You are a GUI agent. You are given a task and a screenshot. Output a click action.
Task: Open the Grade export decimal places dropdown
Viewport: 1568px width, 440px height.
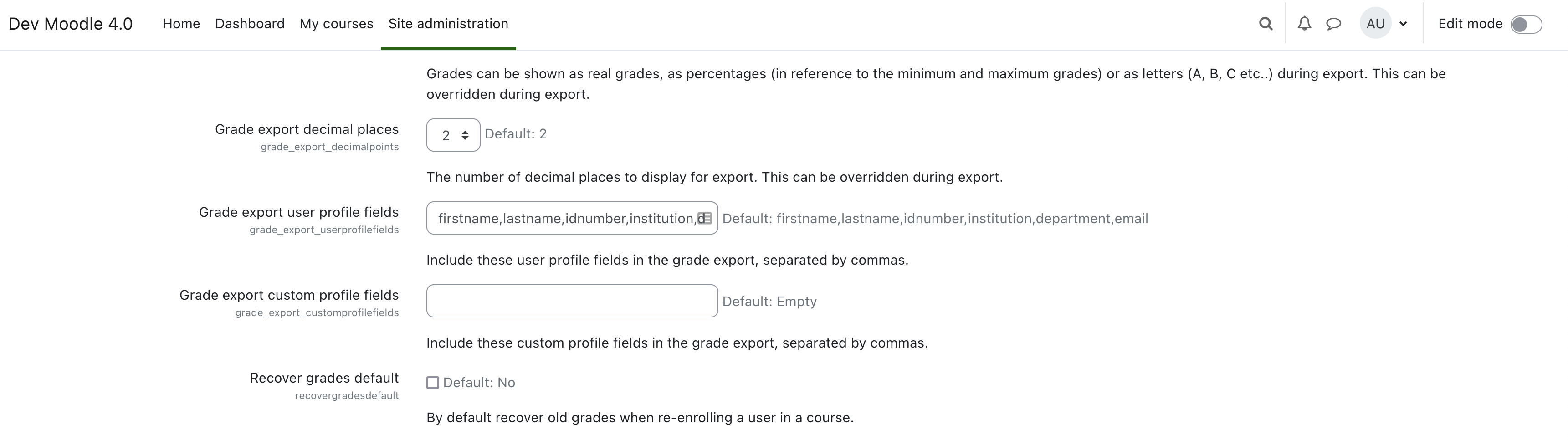453,135
